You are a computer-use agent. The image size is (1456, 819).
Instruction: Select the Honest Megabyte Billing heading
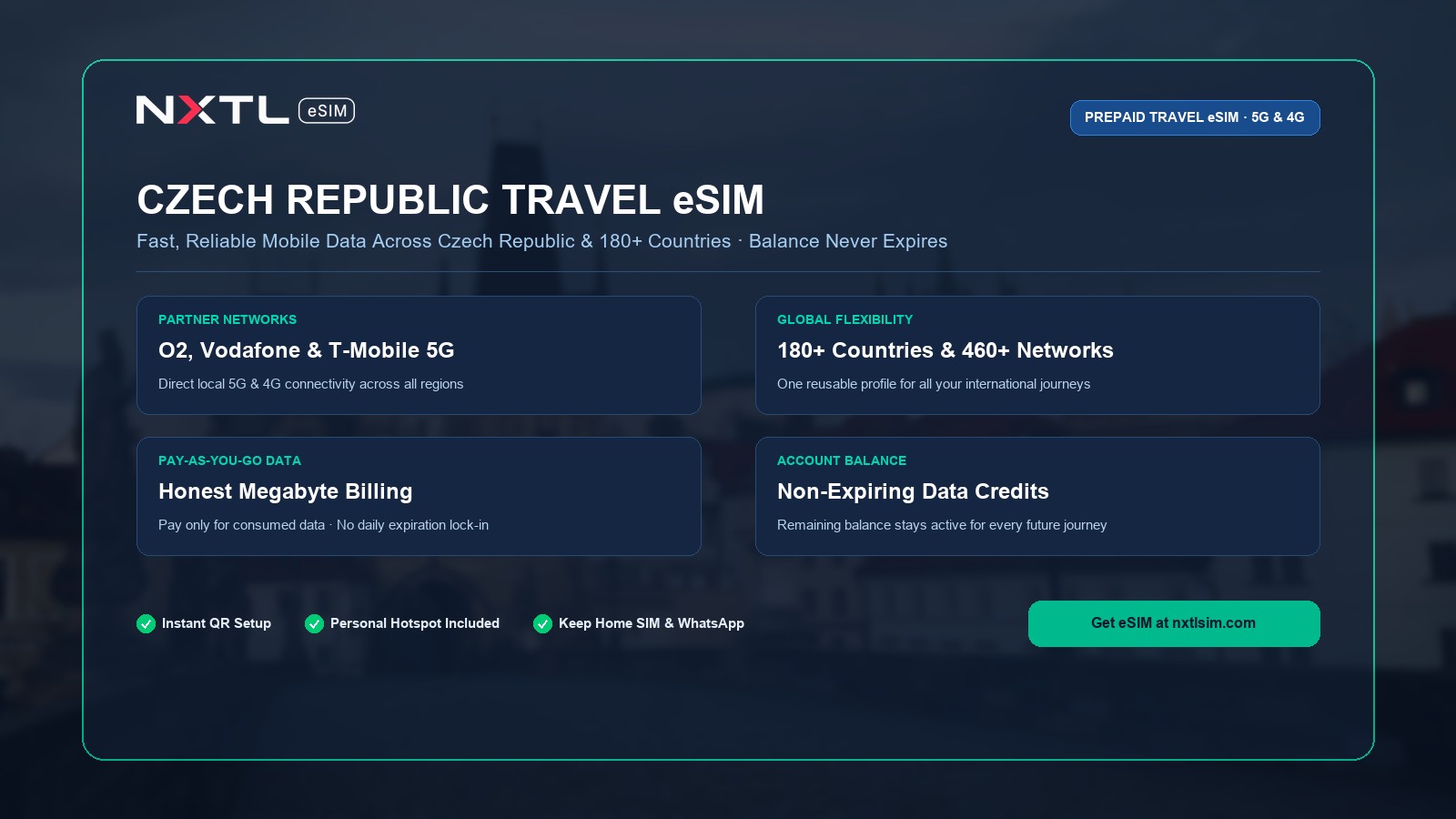(x=286, y=491)
